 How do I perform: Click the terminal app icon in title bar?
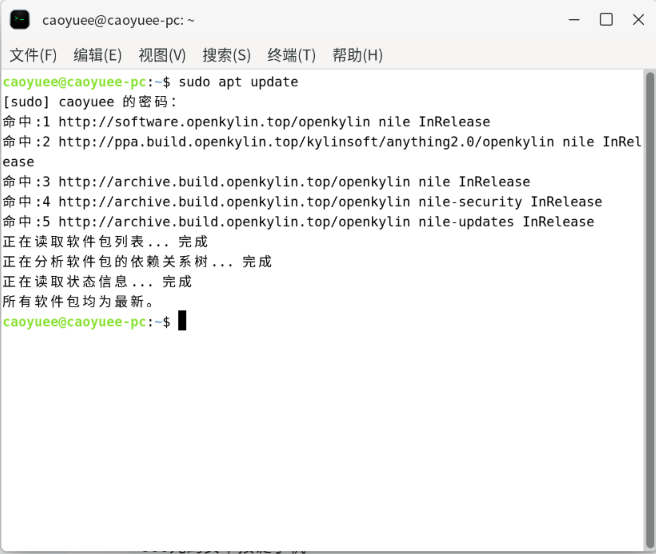(x=20, y=20)
